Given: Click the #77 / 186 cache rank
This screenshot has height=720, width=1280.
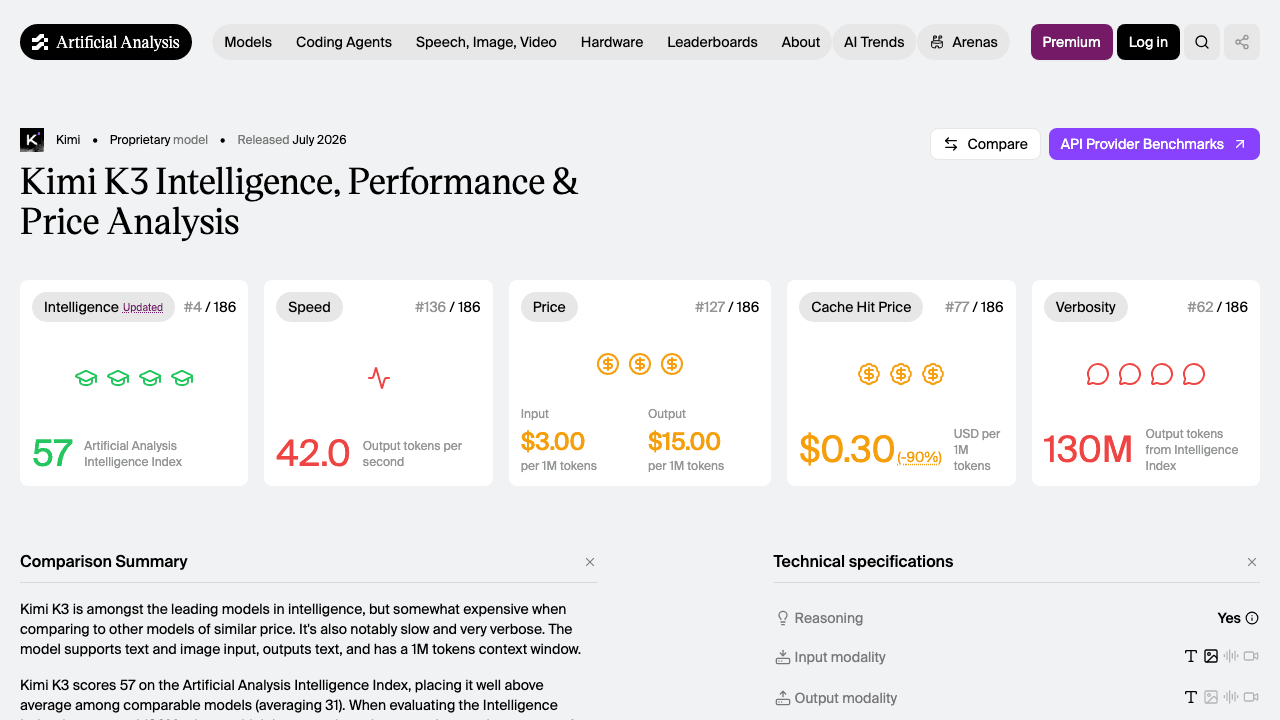Looking at the screenshot, I should [x=974, y=307].
